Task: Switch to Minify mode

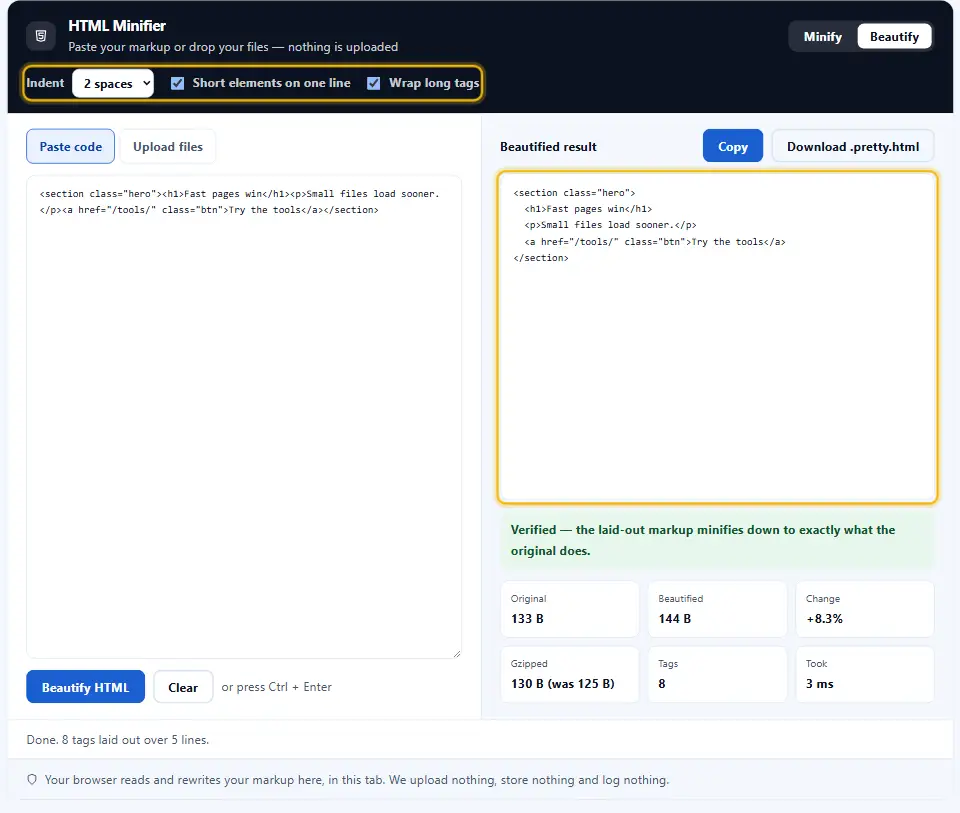Action: (x=822, y=37)
